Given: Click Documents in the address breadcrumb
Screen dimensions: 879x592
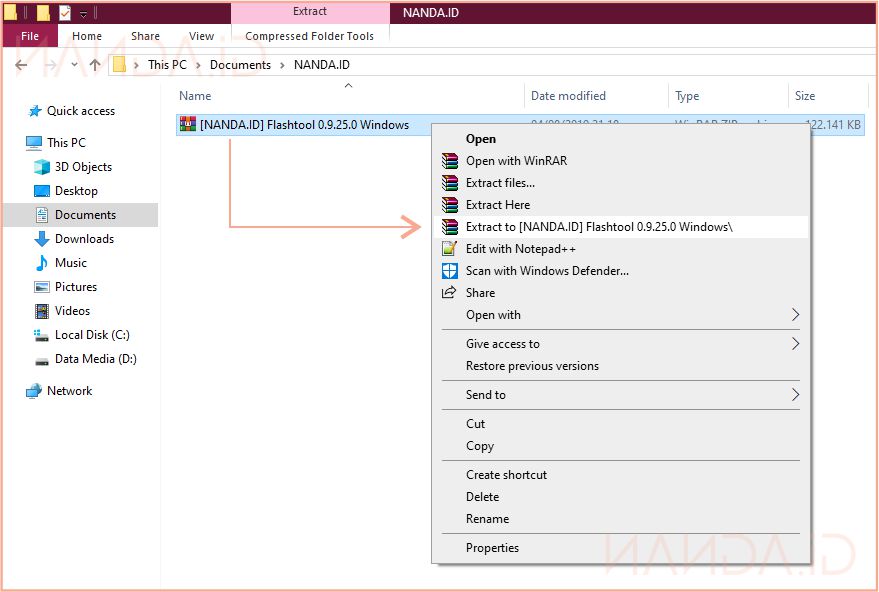Looking at the screenshot, I should click(240, 65).
